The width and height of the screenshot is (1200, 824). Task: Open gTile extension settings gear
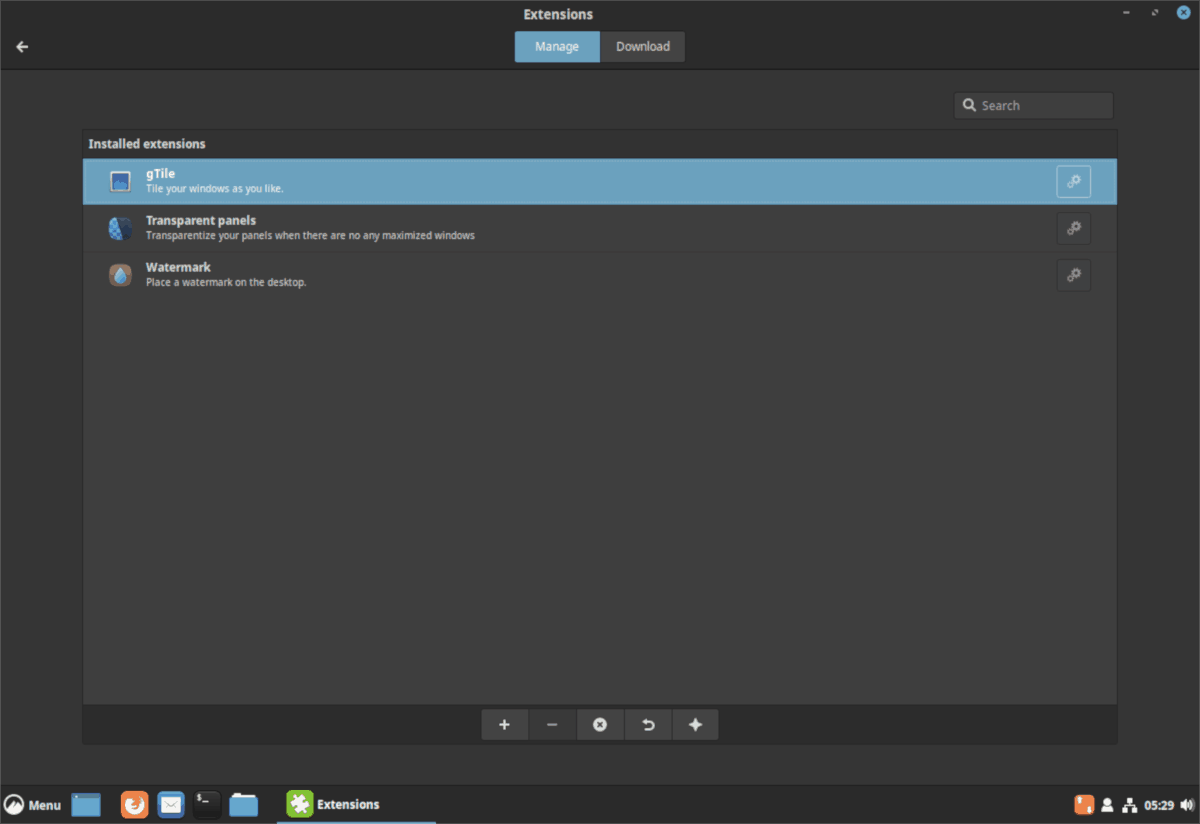1073,181
